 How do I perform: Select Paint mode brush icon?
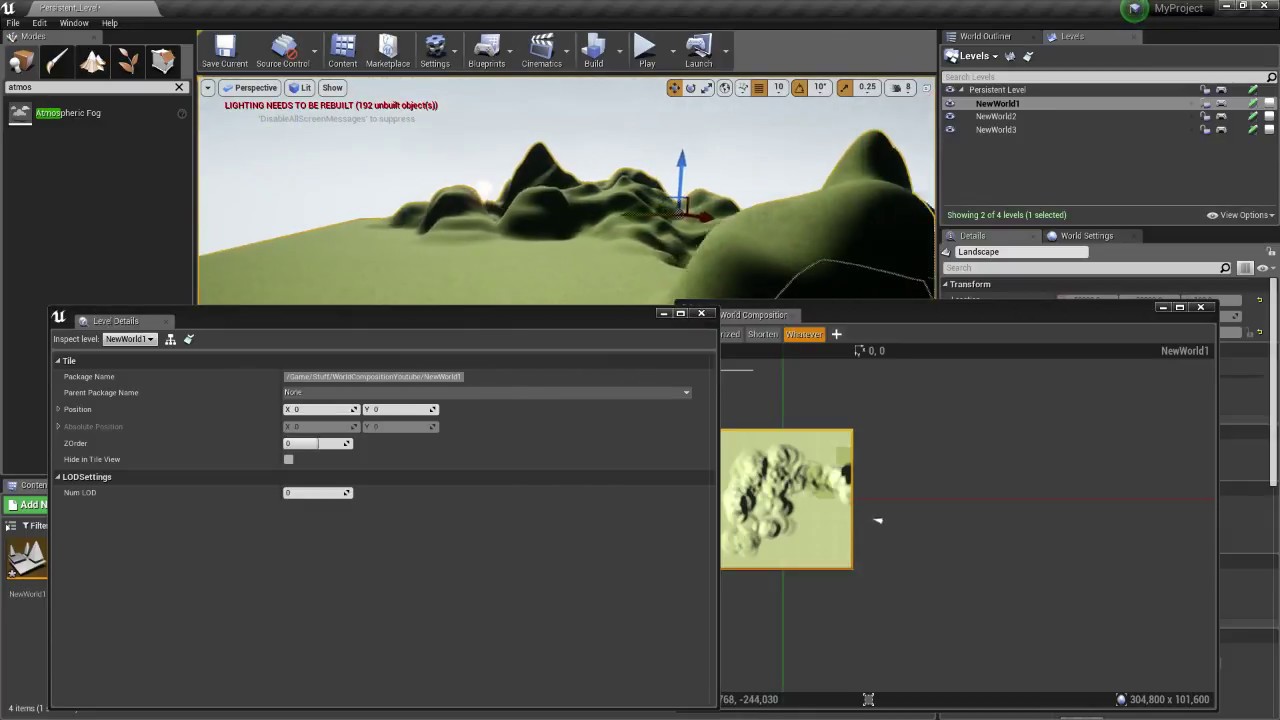click(57, 63)
